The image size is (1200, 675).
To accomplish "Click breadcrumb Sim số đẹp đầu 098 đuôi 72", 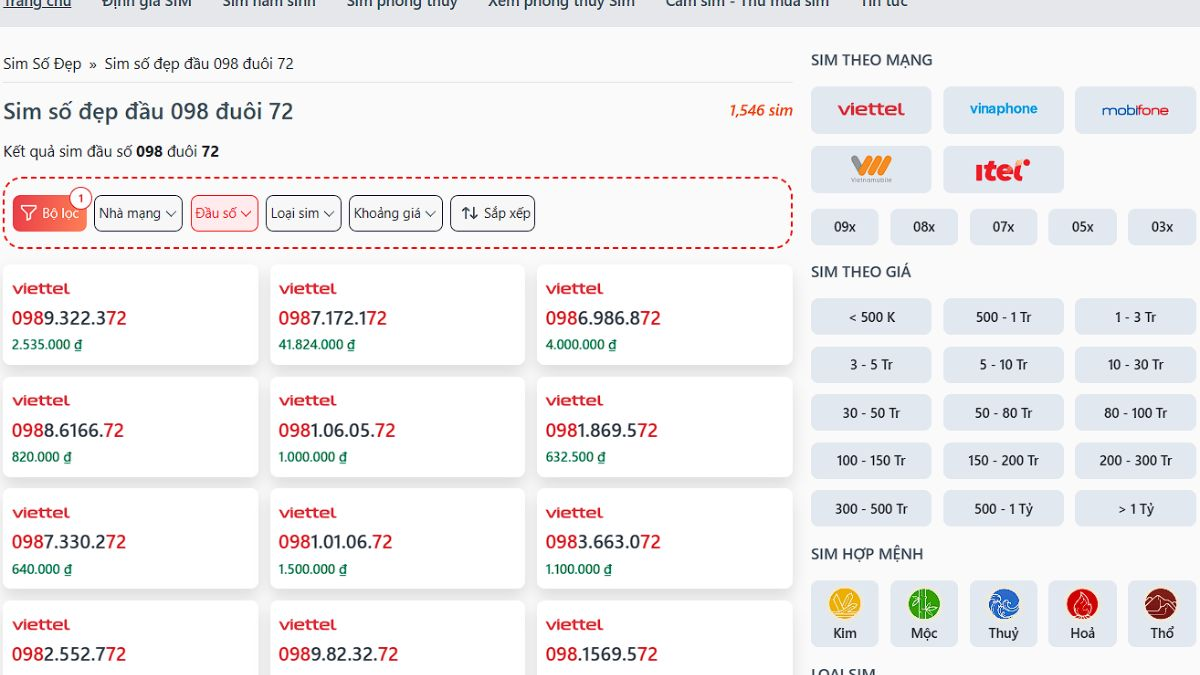I will pos(199,63).
